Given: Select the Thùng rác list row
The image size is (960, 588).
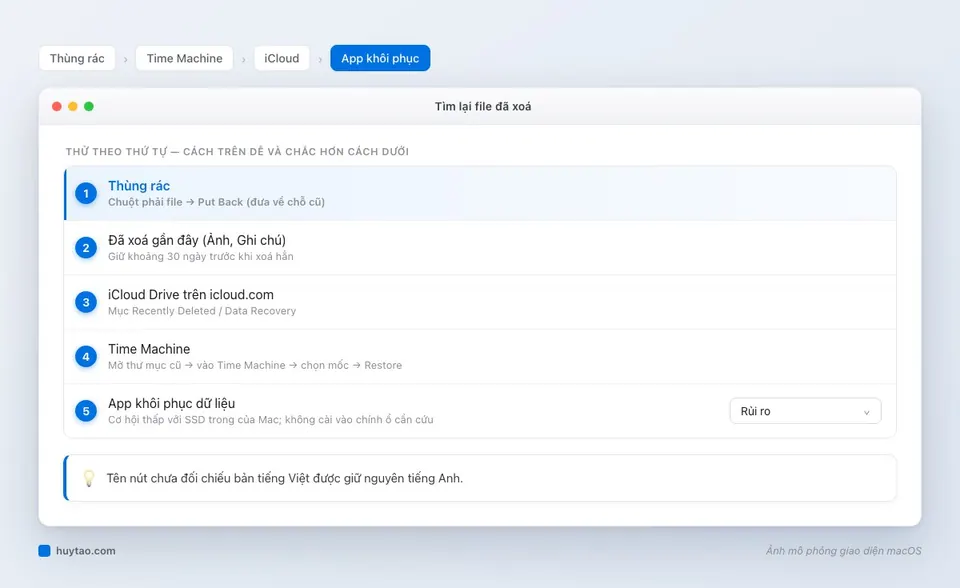Looking at the screenshot, I should tap(480, 194).
